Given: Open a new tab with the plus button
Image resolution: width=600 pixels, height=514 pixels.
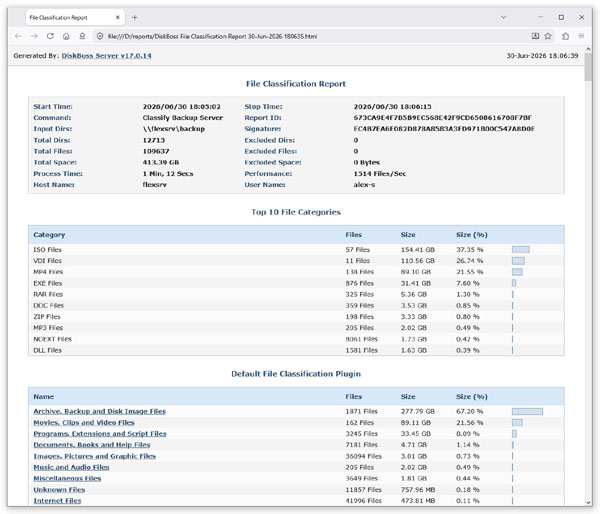Looking at the screenshot, I should pyautogui.click(x=134, y=17).
